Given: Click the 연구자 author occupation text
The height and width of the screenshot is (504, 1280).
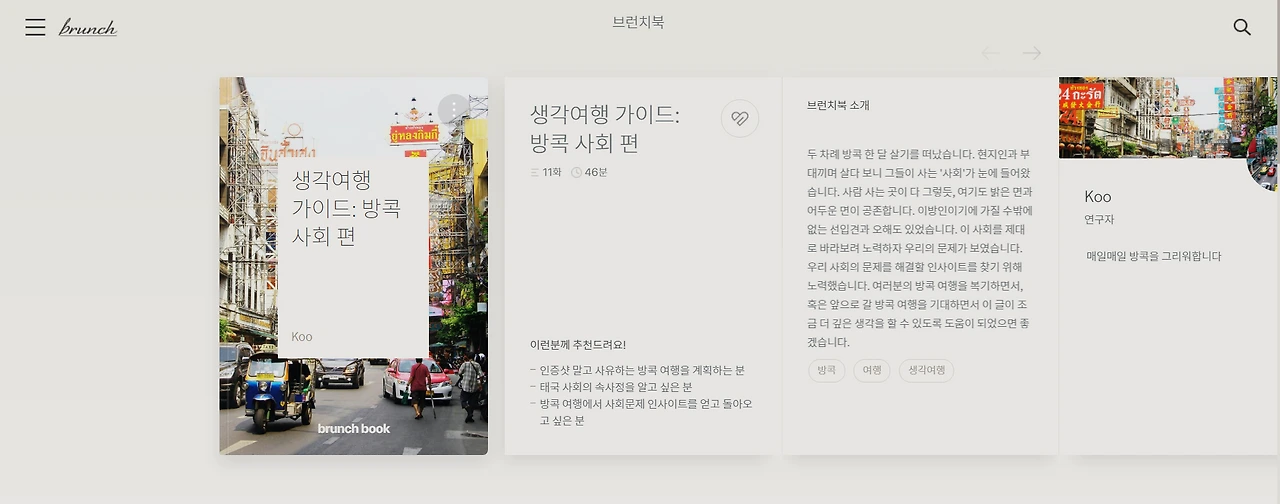Looking at the screenshot, I should [1099, 219].
